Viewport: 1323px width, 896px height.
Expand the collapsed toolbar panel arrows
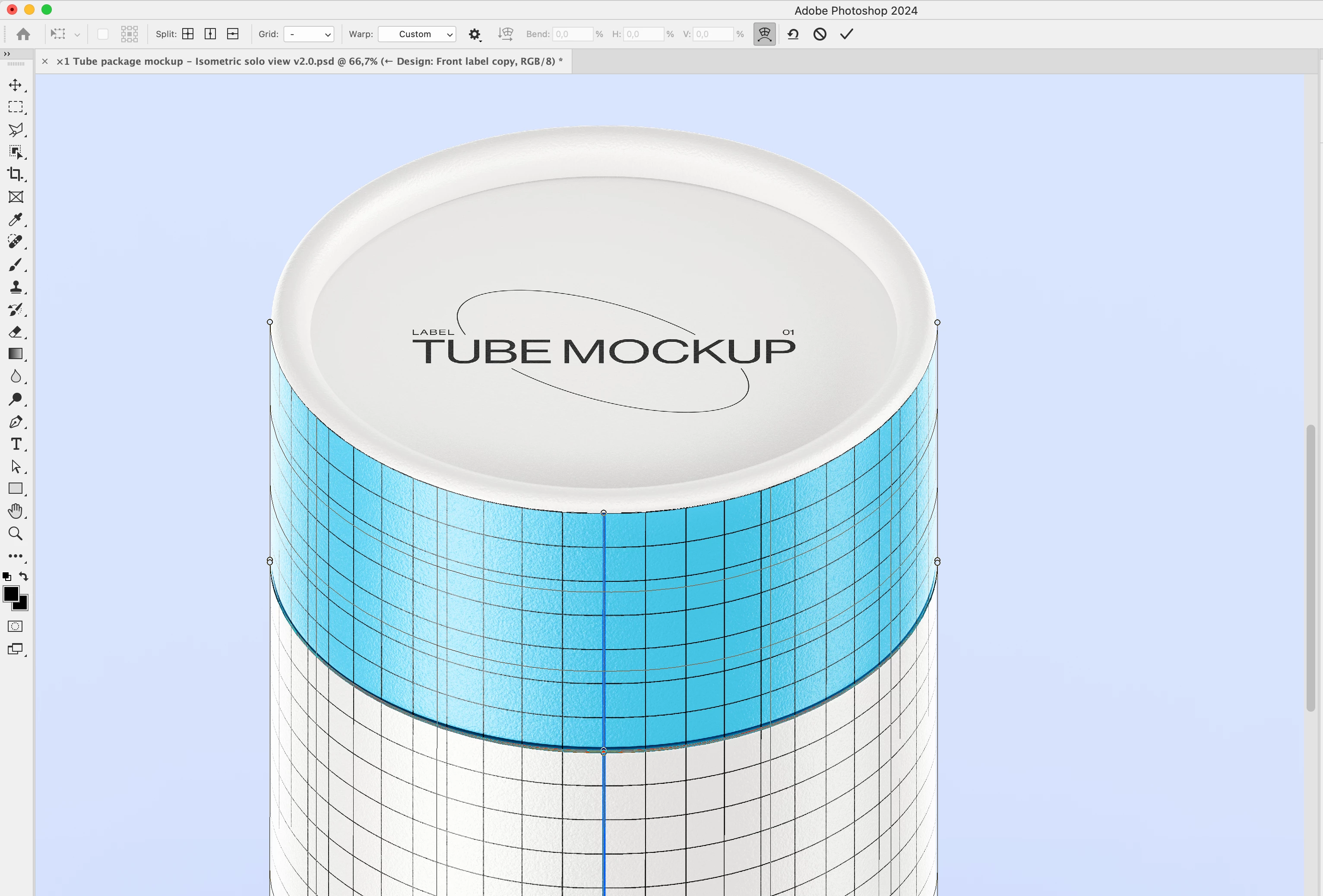7,54
